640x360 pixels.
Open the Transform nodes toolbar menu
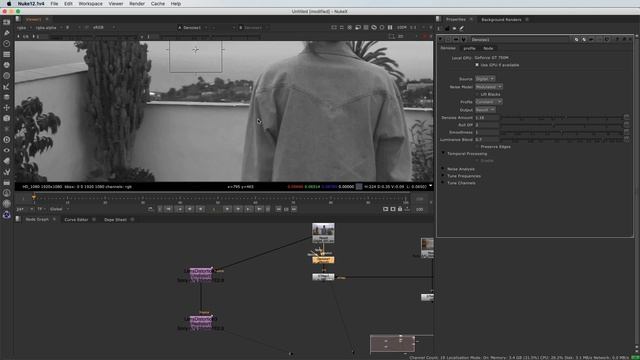7,108
